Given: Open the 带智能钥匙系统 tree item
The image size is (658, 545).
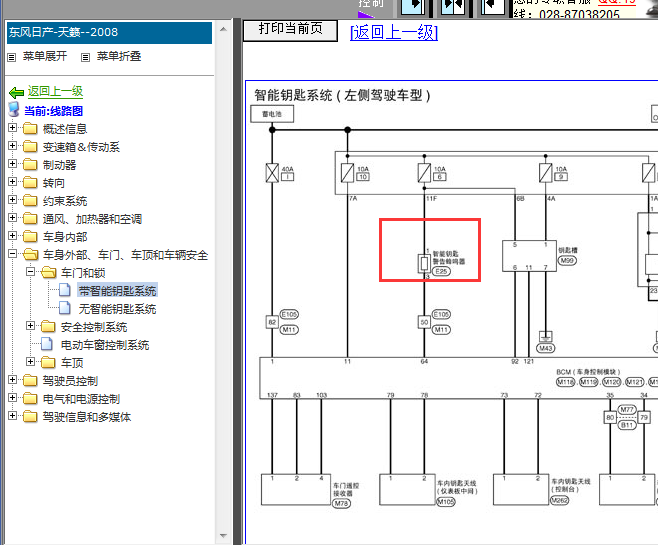Looking at the screenshot, I should tap(118, 291).
